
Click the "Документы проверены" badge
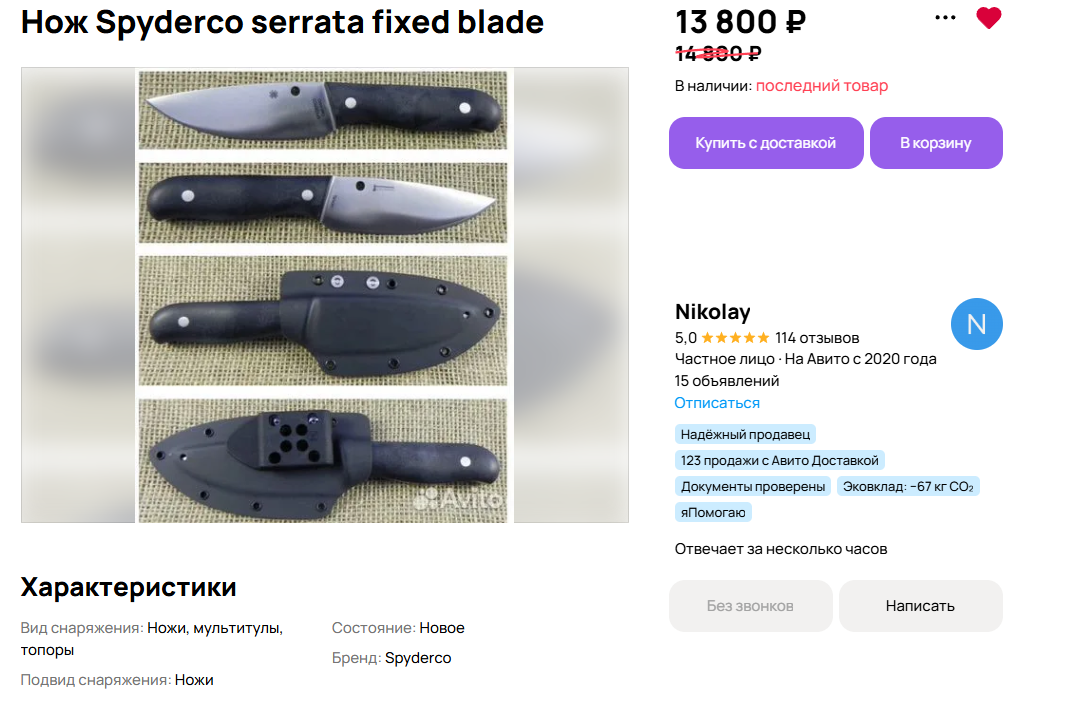coord(753,486)
